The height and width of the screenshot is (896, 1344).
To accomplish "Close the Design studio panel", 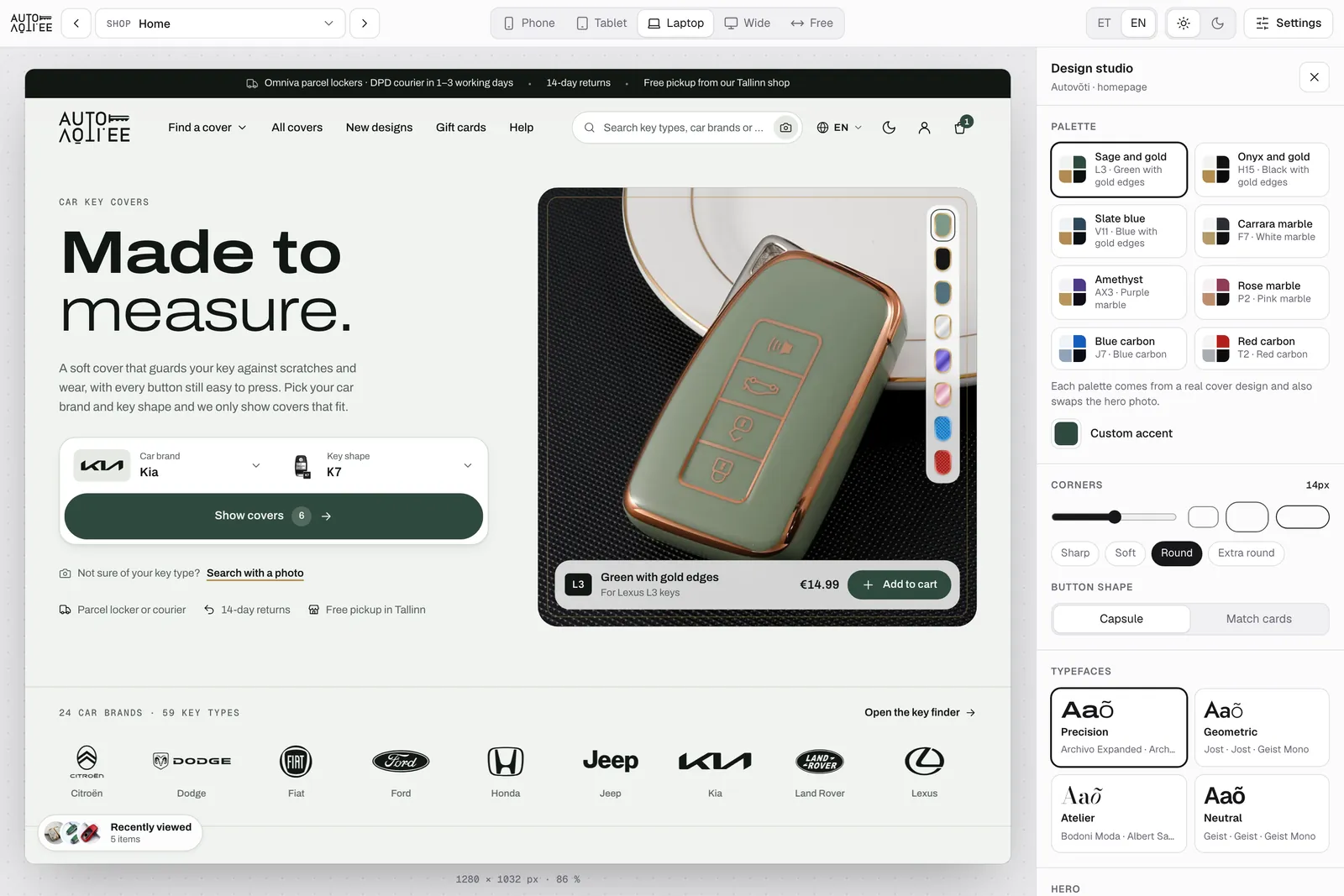I will [1314, 77].
